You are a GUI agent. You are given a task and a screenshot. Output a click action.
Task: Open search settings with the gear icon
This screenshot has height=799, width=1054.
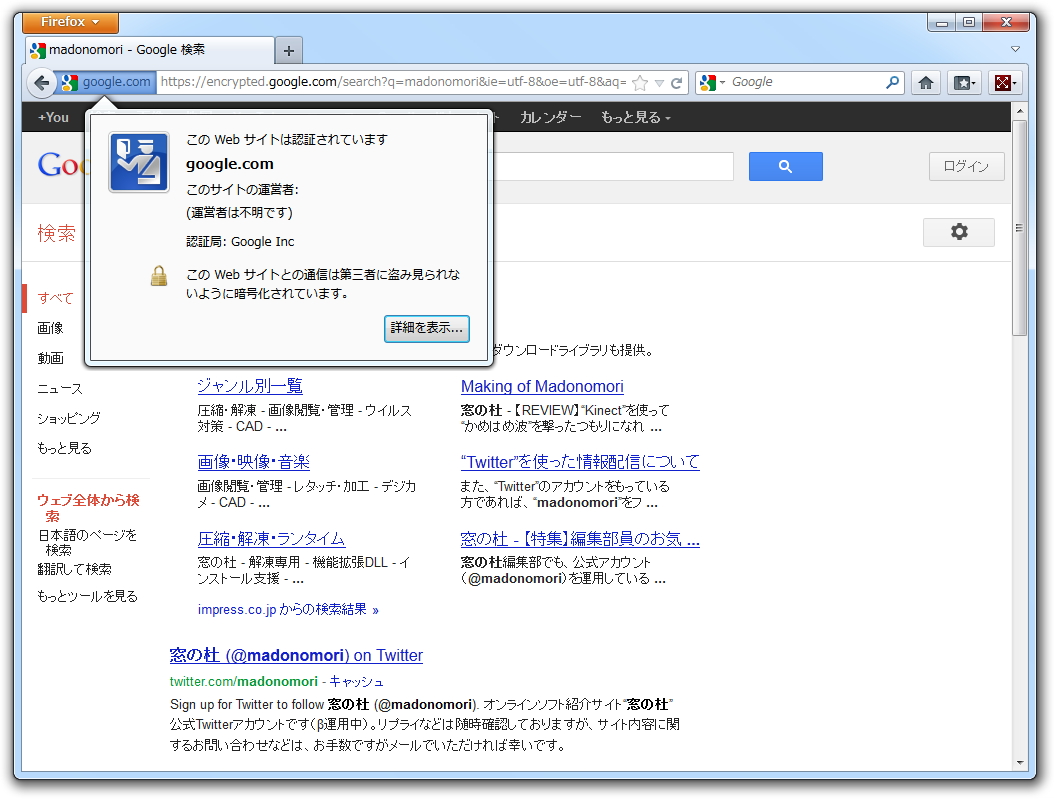pos(958,232)
